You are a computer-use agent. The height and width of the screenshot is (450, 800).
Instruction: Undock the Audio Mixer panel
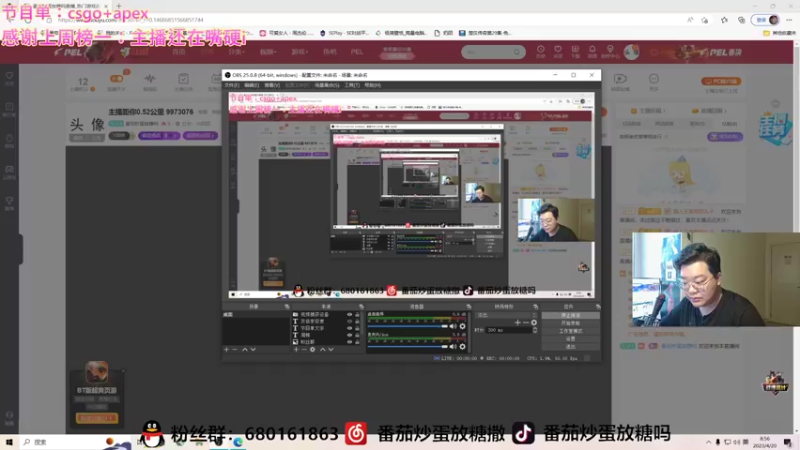(468, 307)
